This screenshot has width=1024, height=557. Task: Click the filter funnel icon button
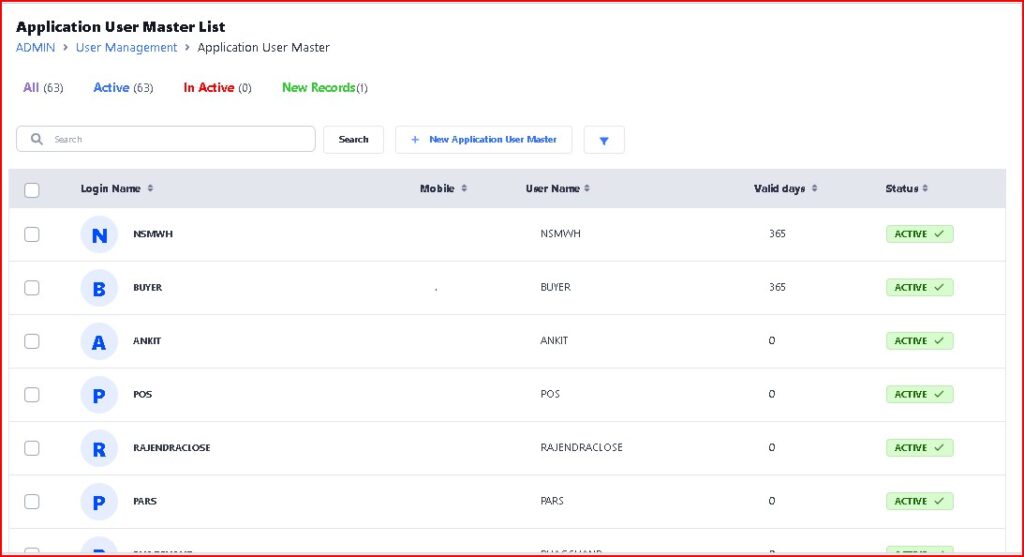[x=604, y=140]
